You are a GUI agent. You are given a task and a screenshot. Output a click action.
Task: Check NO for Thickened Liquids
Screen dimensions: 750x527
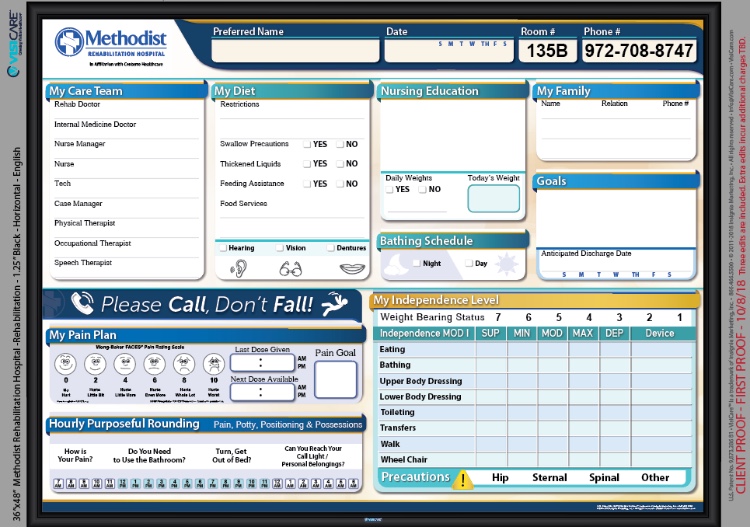point(340,164)
